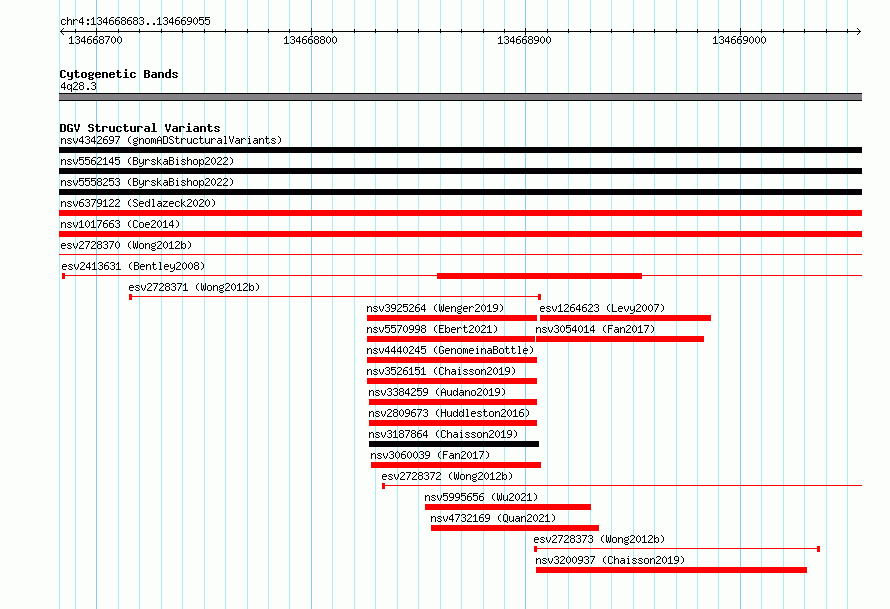
Task: Click the red bar under nsv5995656 (Wu2021)
Action: pyautogui.click(x=507, y=507)
